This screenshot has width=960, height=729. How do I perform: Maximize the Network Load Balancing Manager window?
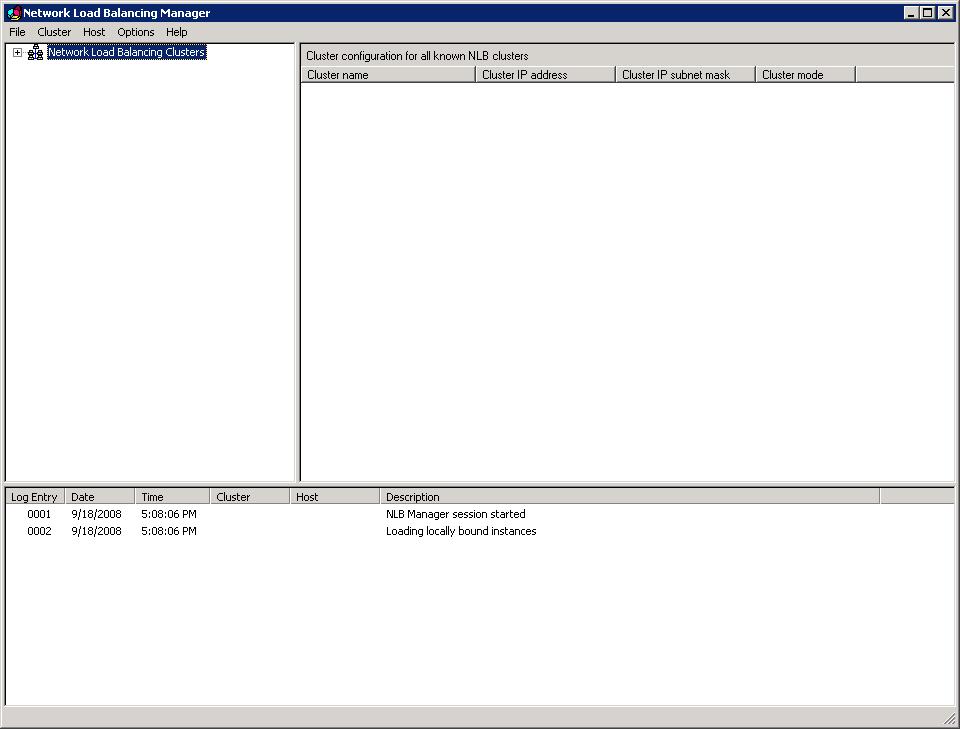click(928, 13)
